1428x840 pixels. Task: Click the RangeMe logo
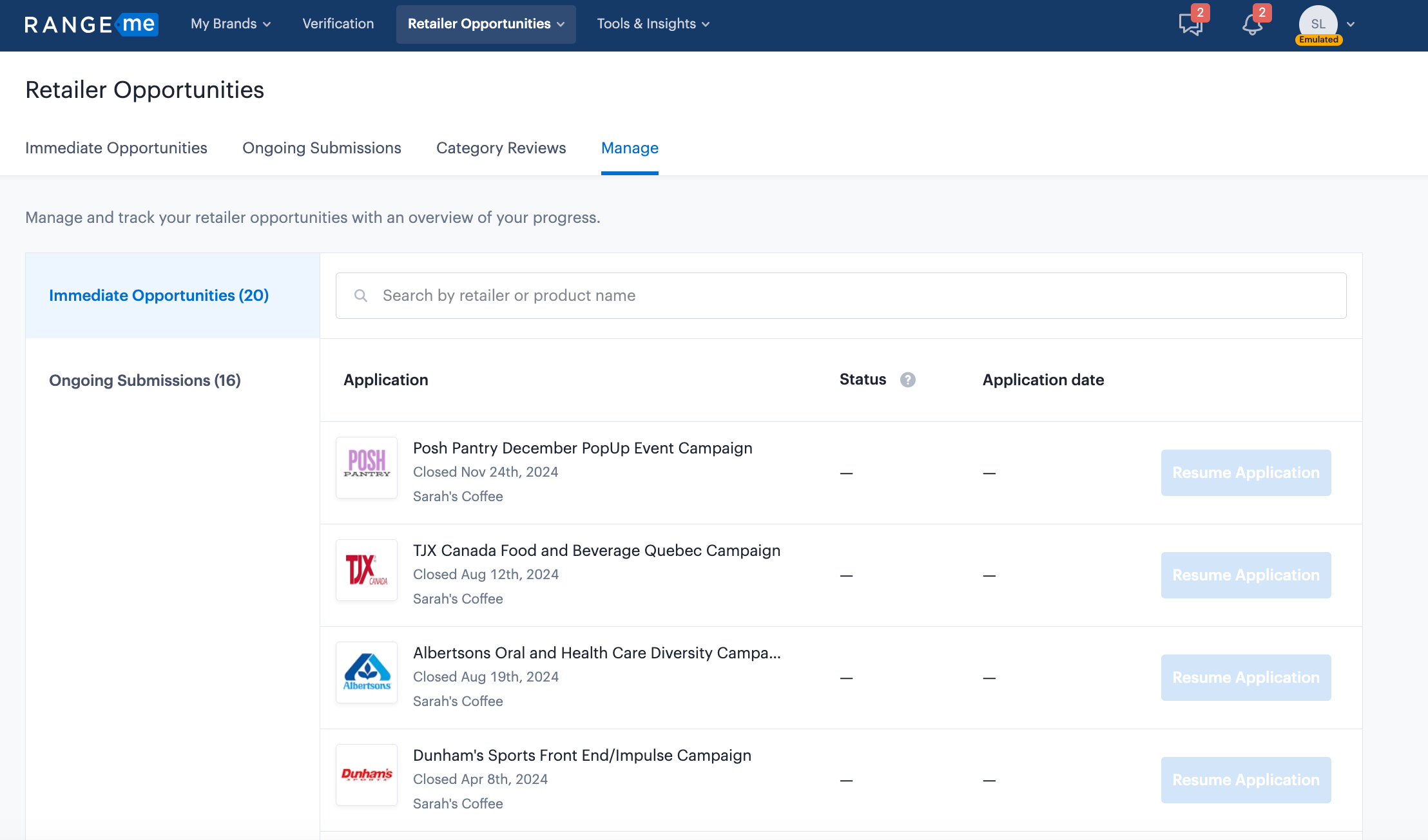pos(91,24)
